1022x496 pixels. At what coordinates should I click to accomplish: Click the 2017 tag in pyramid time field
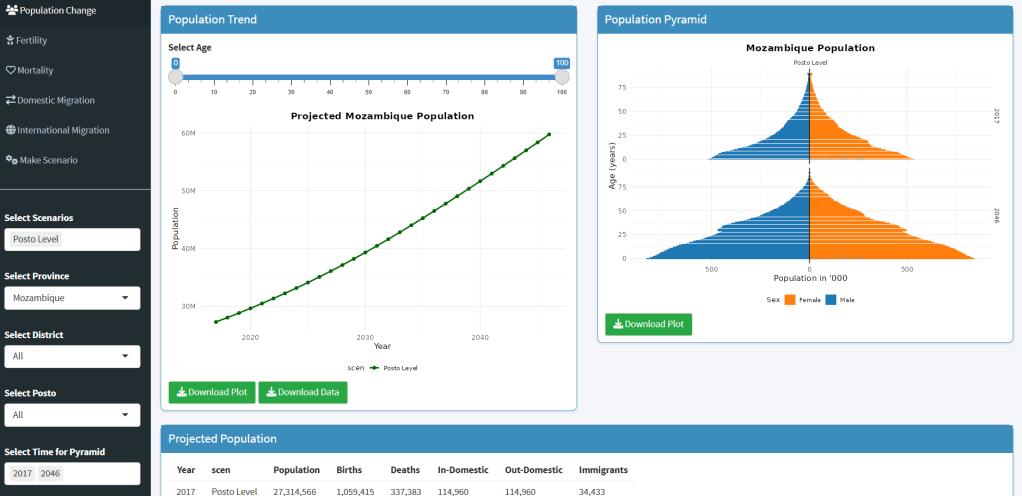[x=23, y=473]
